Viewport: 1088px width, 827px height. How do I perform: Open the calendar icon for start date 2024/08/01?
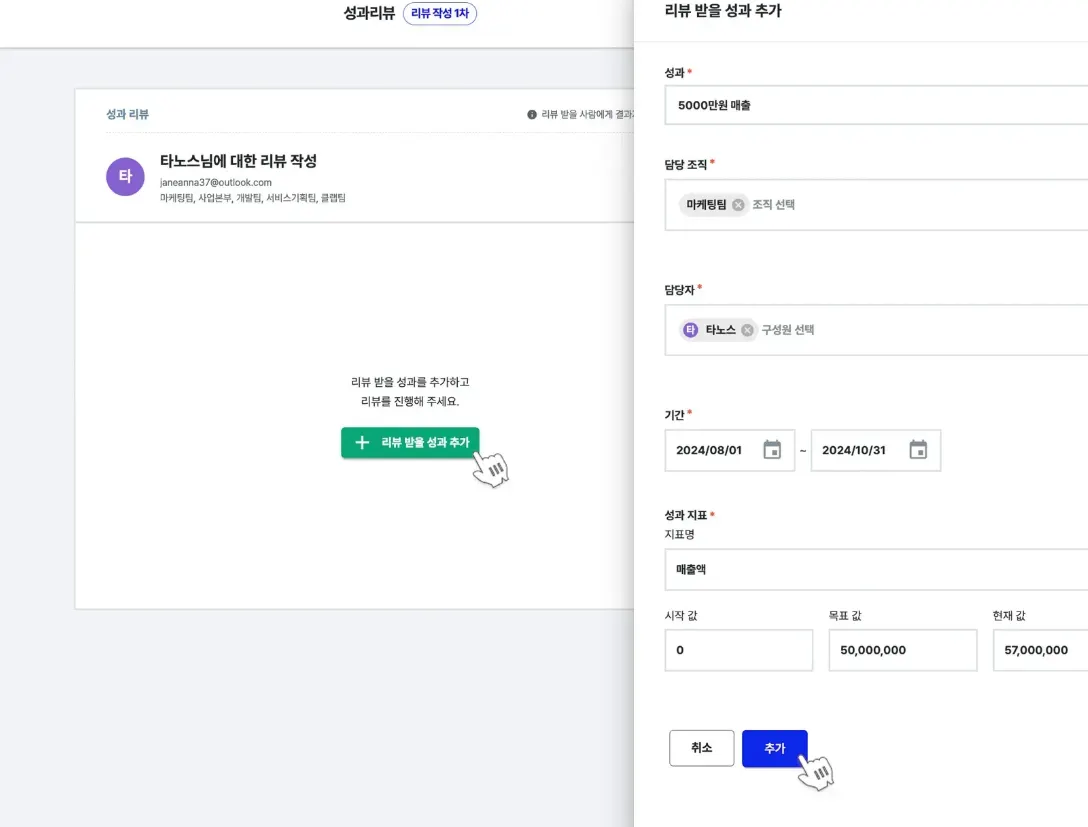click(772, 450)
